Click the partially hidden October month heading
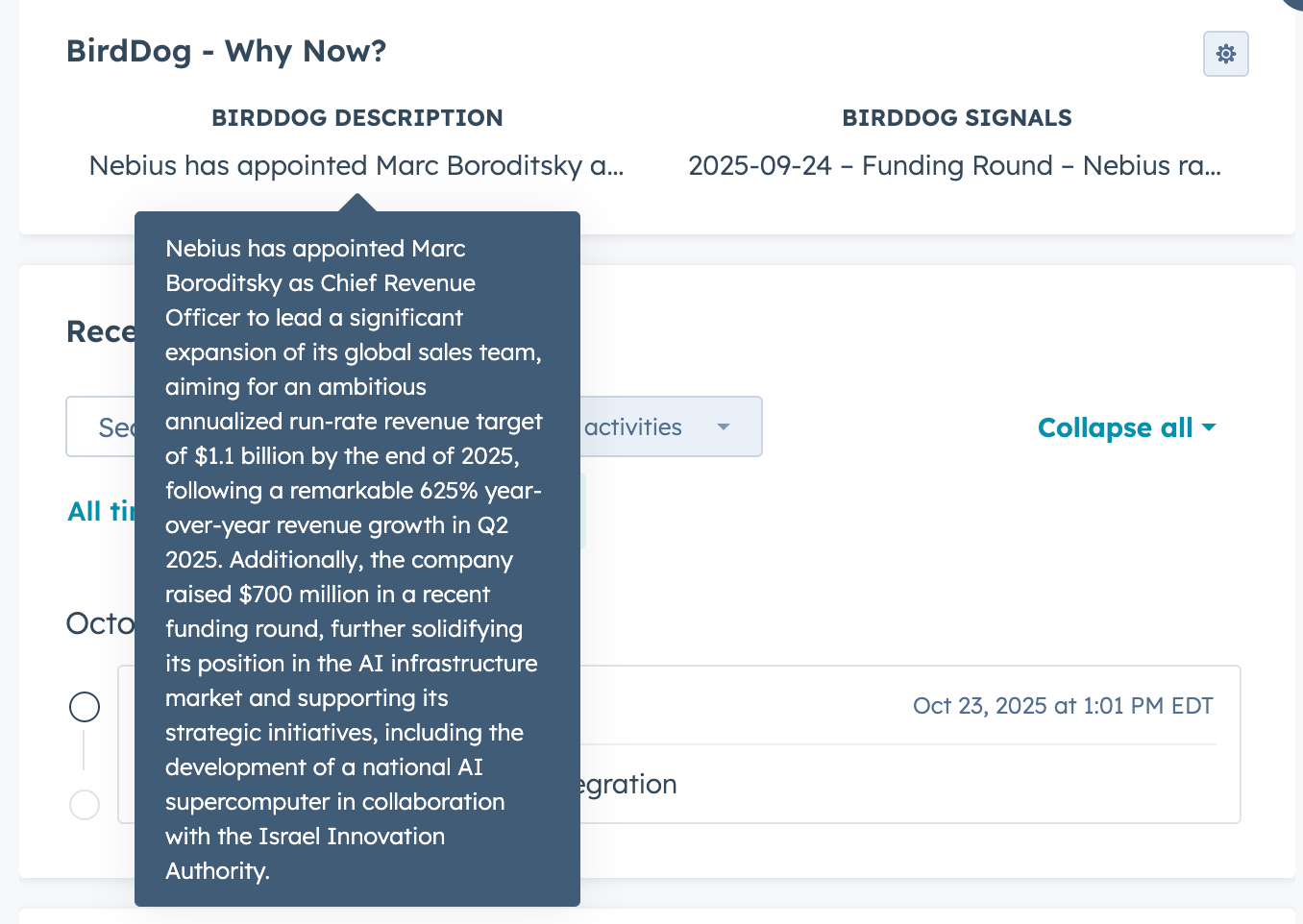This screenshot has height=924, width=1303. 100,623
